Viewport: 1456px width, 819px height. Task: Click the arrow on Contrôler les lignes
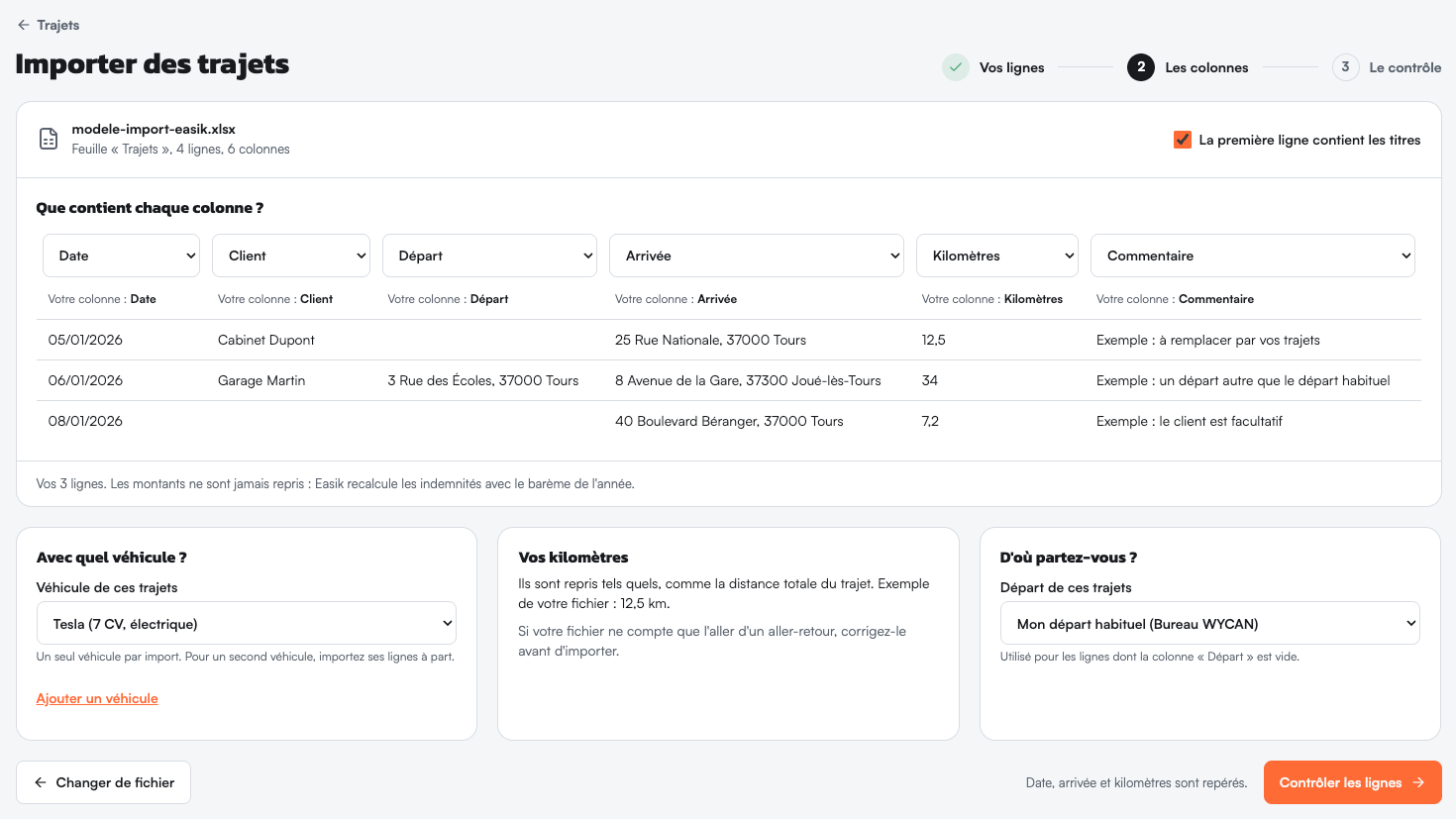coord(1418,782)
